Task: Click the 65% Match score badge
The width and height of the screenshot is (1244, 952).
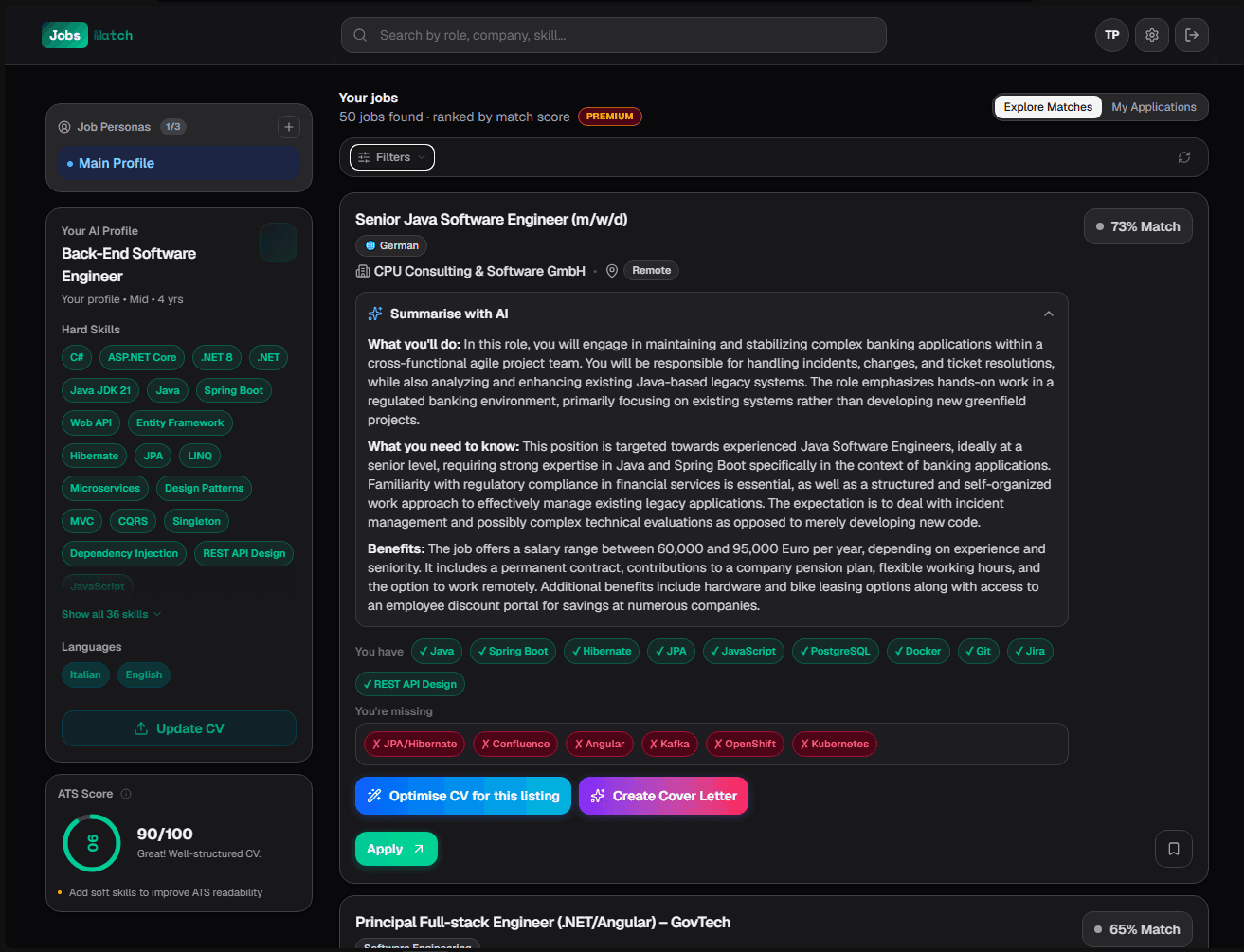Action: [x=1137, y=929]
